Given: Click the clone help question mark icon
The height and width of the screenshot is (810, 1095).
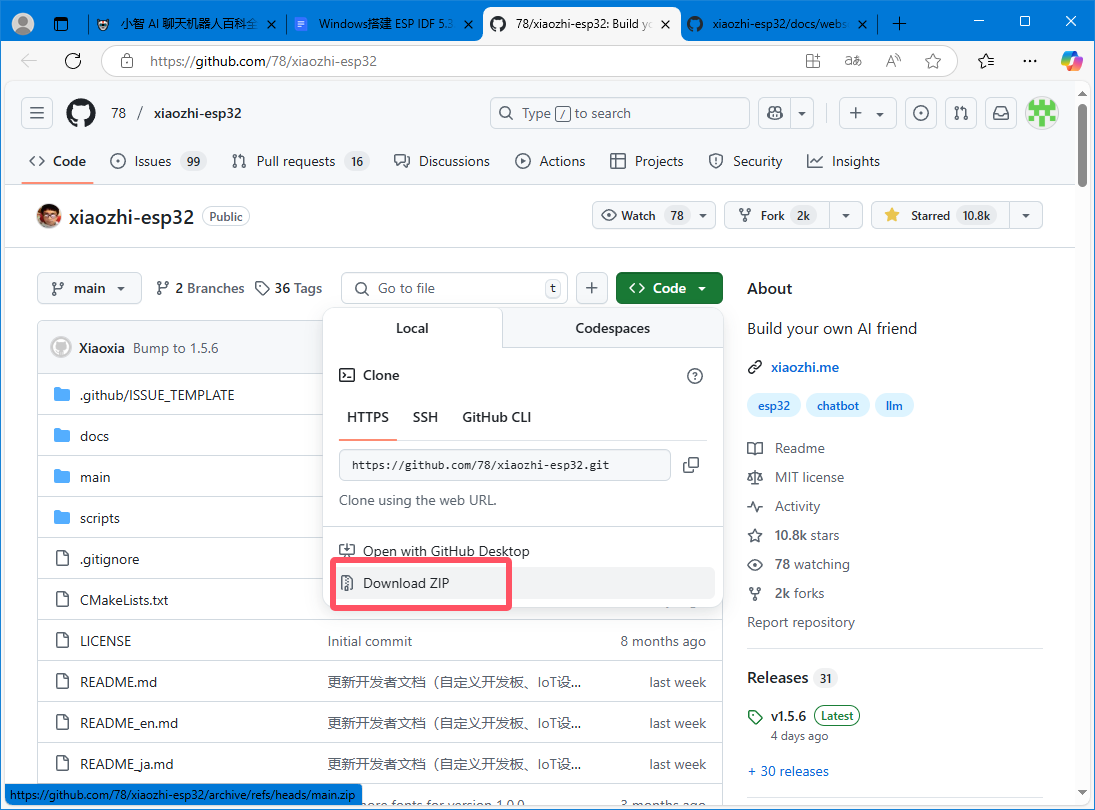Looking at the screenshot, I should [x=695, y=376].
